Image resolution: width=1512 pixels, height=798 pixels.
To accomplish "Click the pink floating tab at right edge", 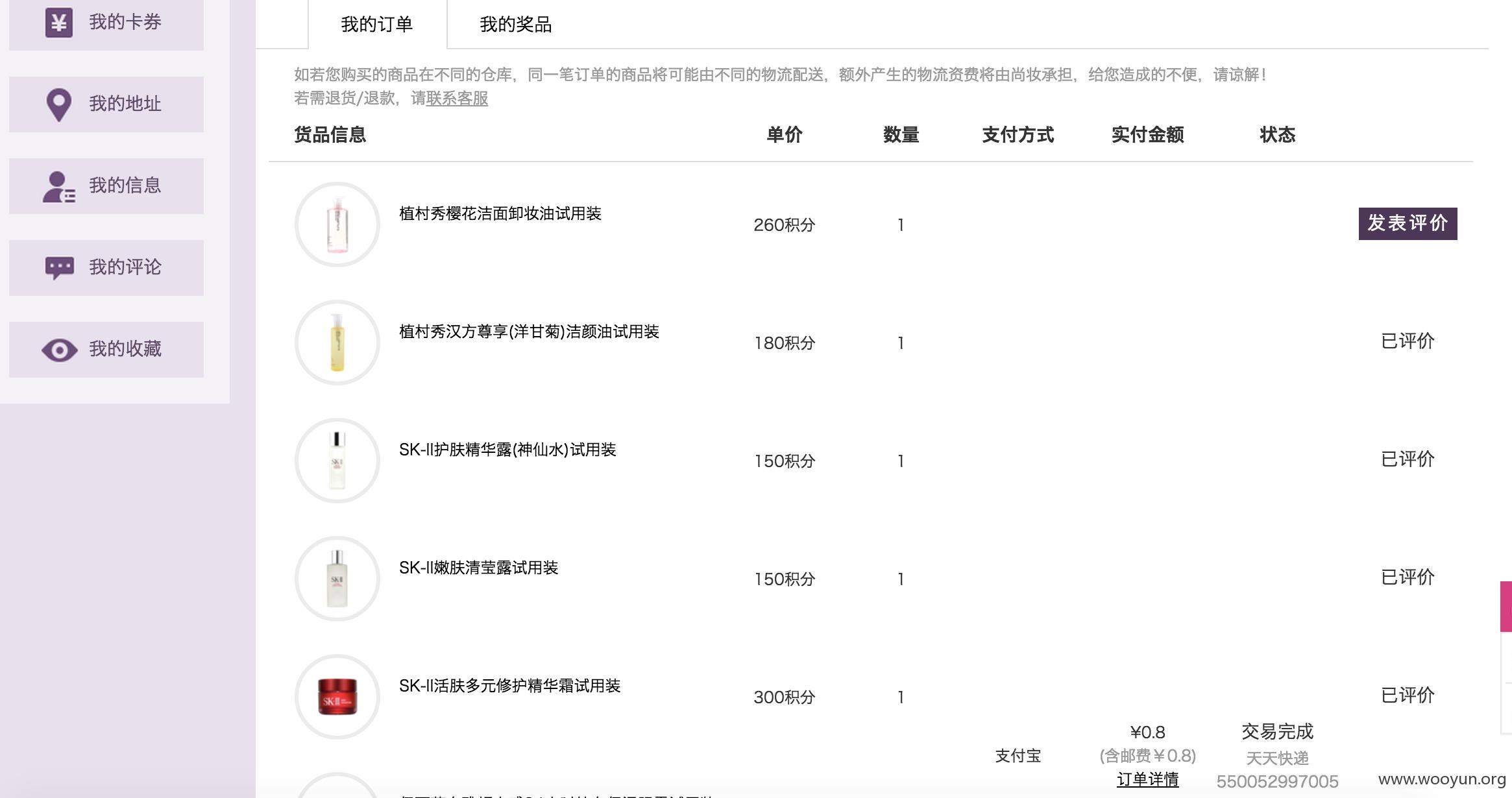I will point(1506,607).
